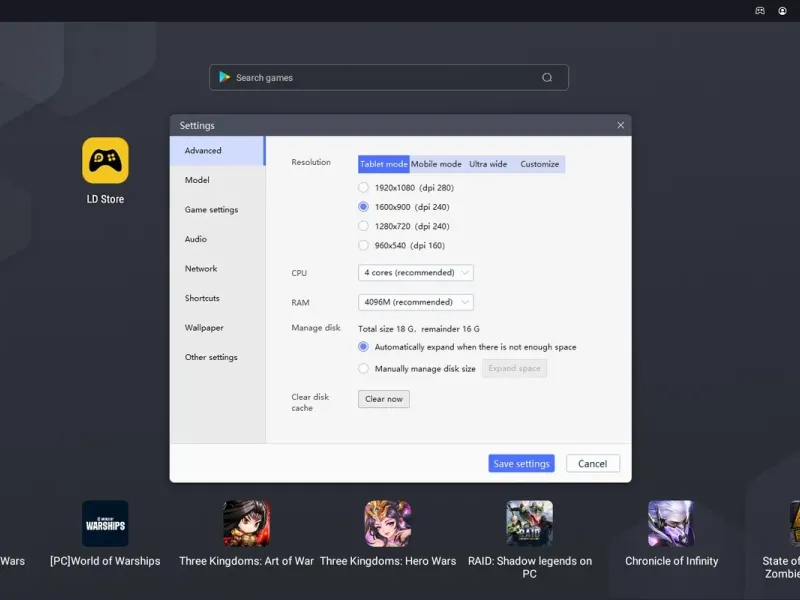Screen dimensions: 800x600
Task: Switch to Customize resolution tab
Action: click(539, 164)
